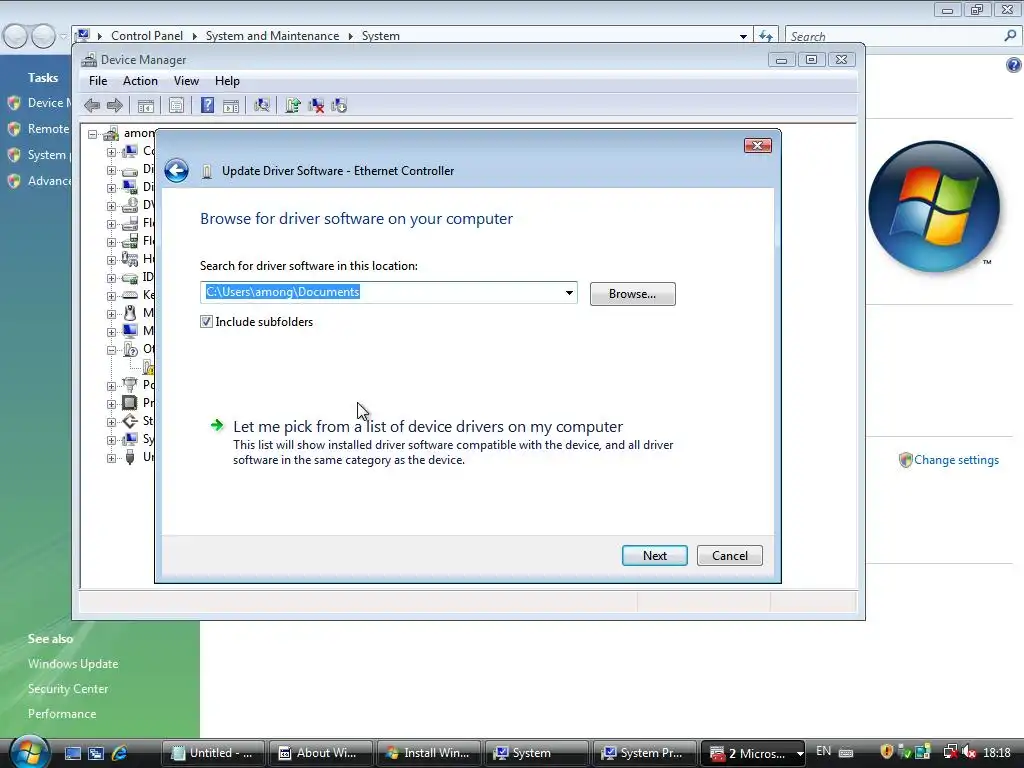This screenshot has height=768, width=1024.
Task: Open Performance link under See also
Action: pos(62,714)
